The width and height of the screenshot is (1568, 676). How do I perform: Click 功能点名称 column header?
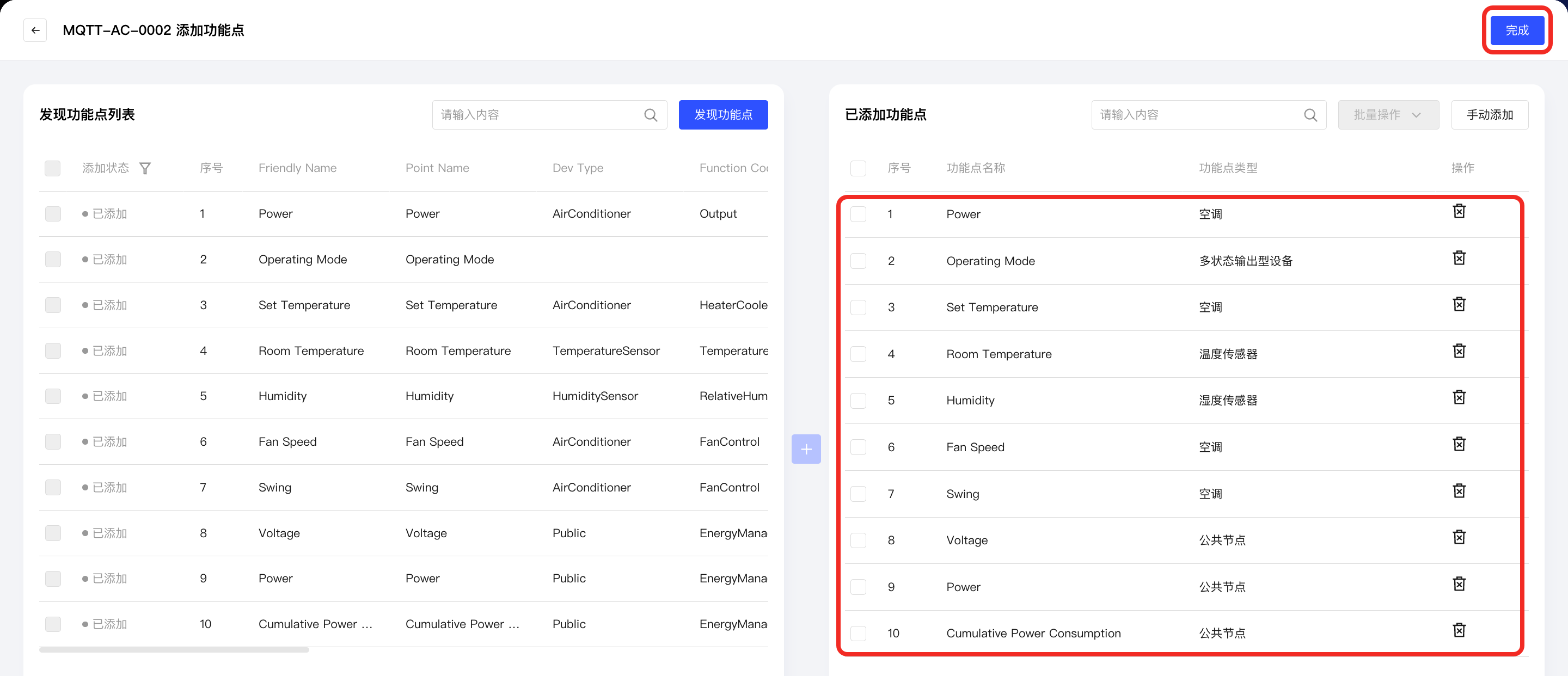click(975, 169)
